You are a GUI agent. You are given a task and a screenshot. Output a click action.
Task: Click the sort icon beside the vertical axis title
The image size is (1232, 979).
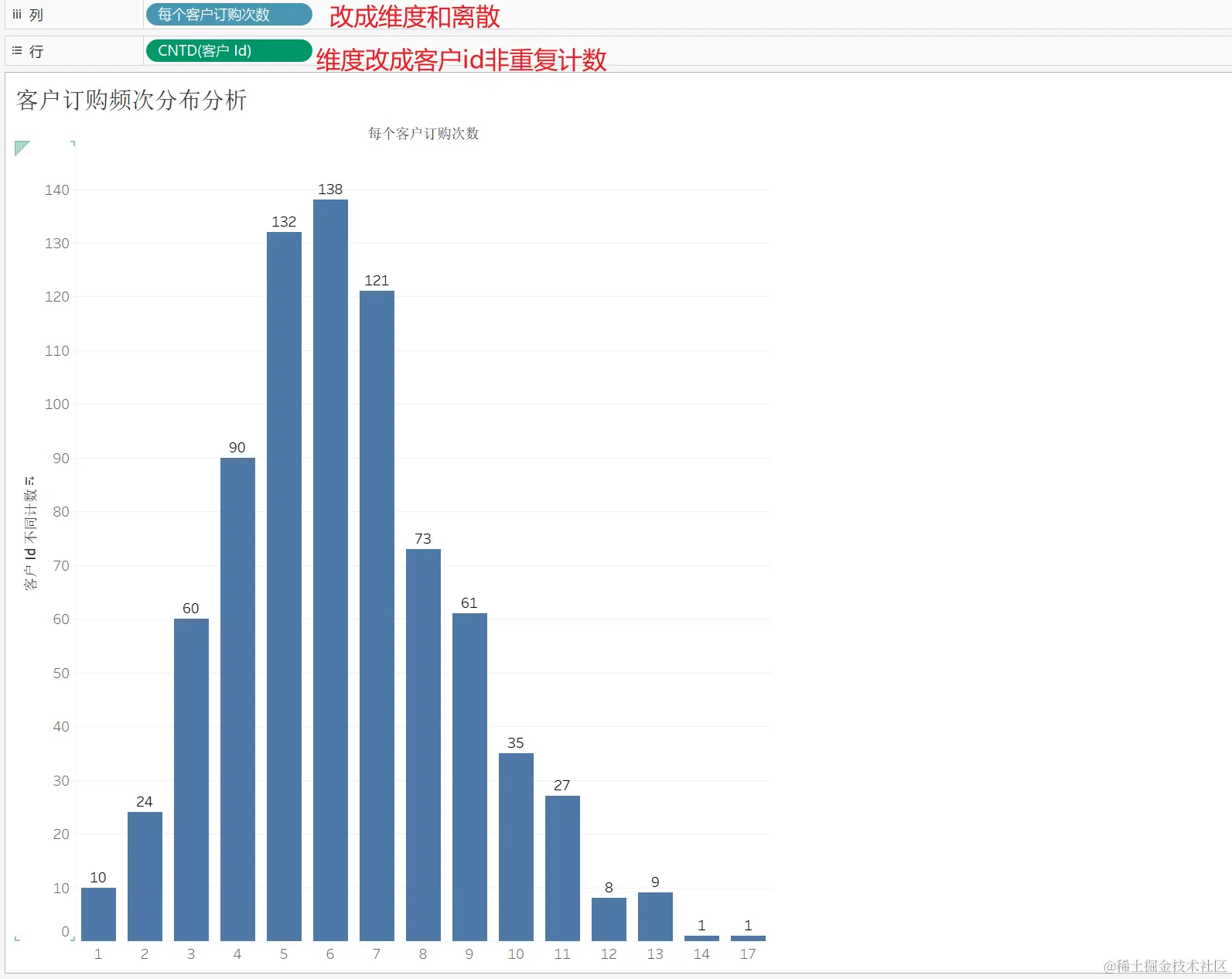[x=30, y=481]
